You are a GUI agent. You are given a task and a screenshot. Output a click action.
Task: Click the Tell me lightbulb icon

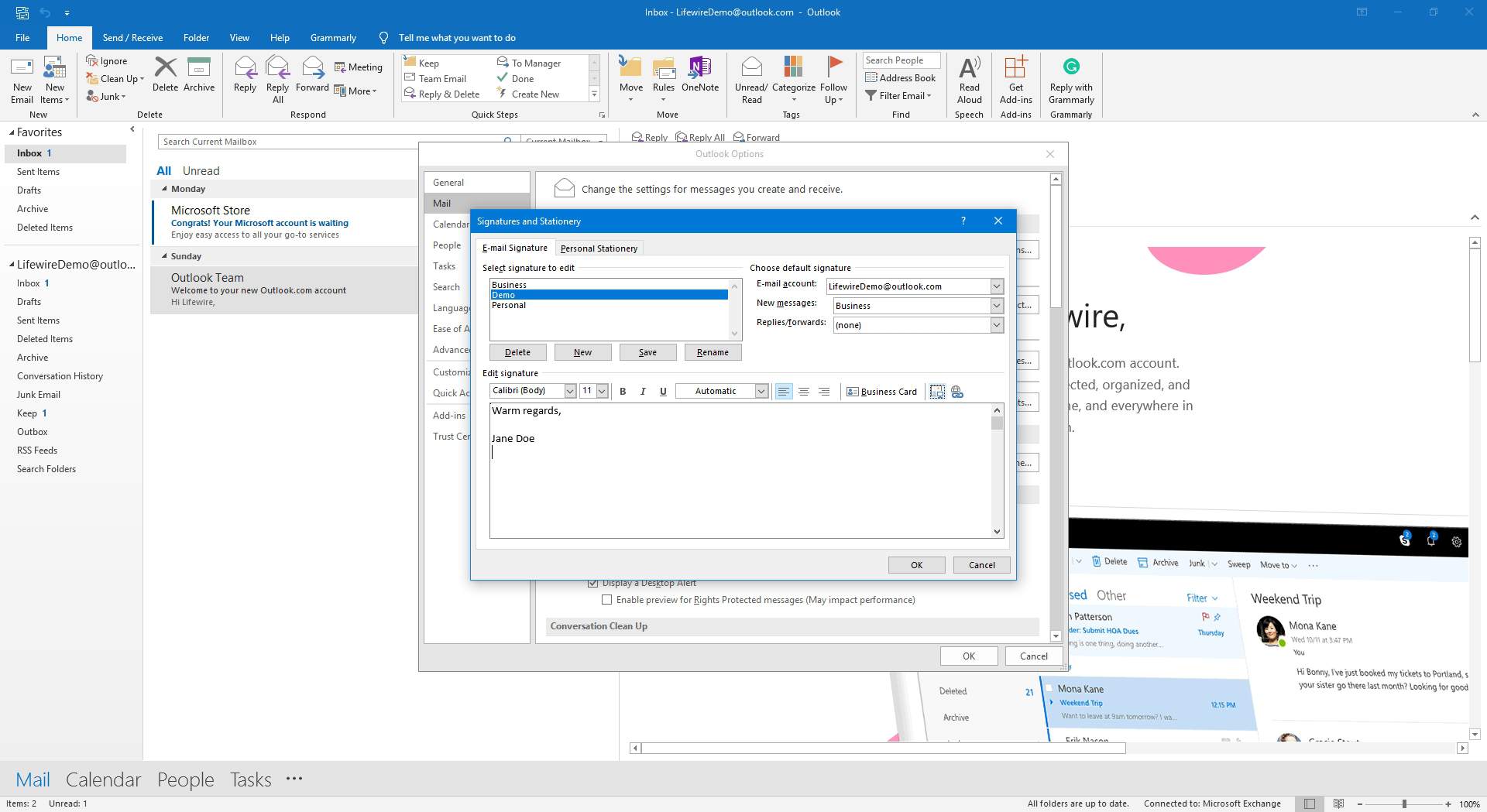(383, 37)
